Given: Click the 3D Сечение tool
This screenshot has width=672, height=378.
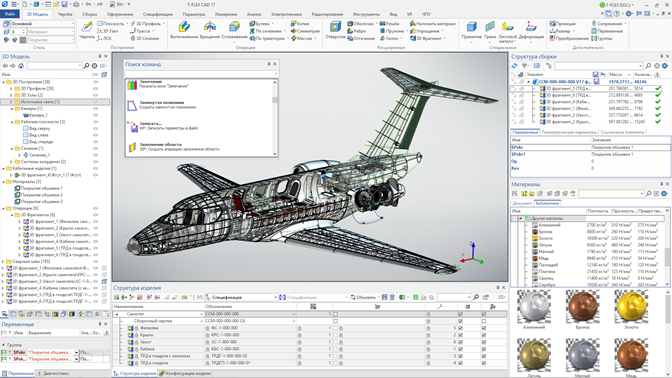Looking at the screenshot, I should (x=144, y=38).
